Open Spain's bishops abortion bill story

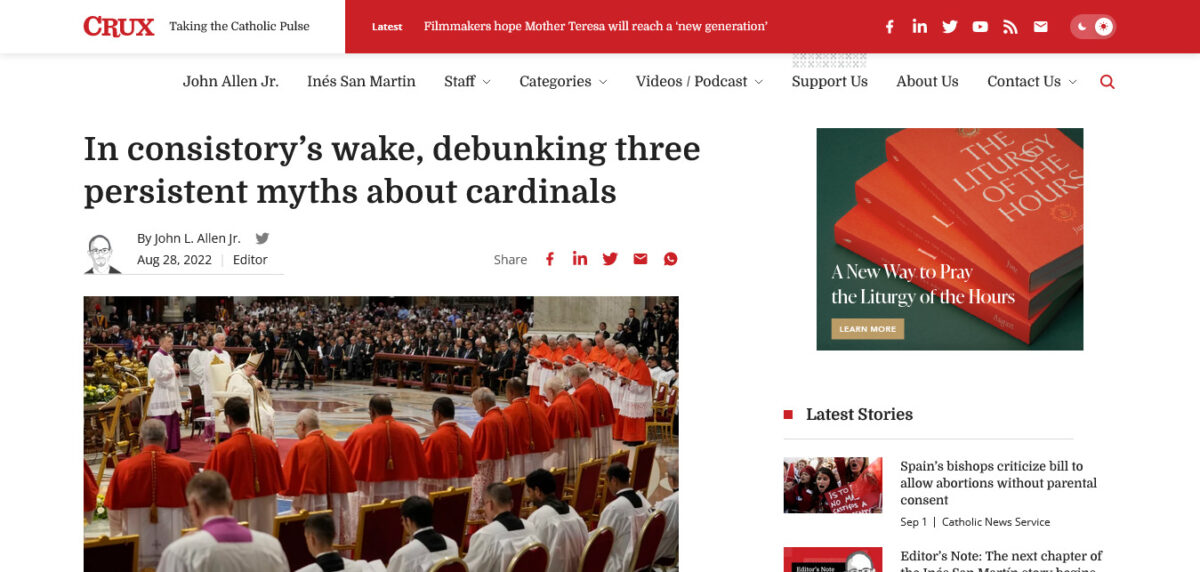998,483
